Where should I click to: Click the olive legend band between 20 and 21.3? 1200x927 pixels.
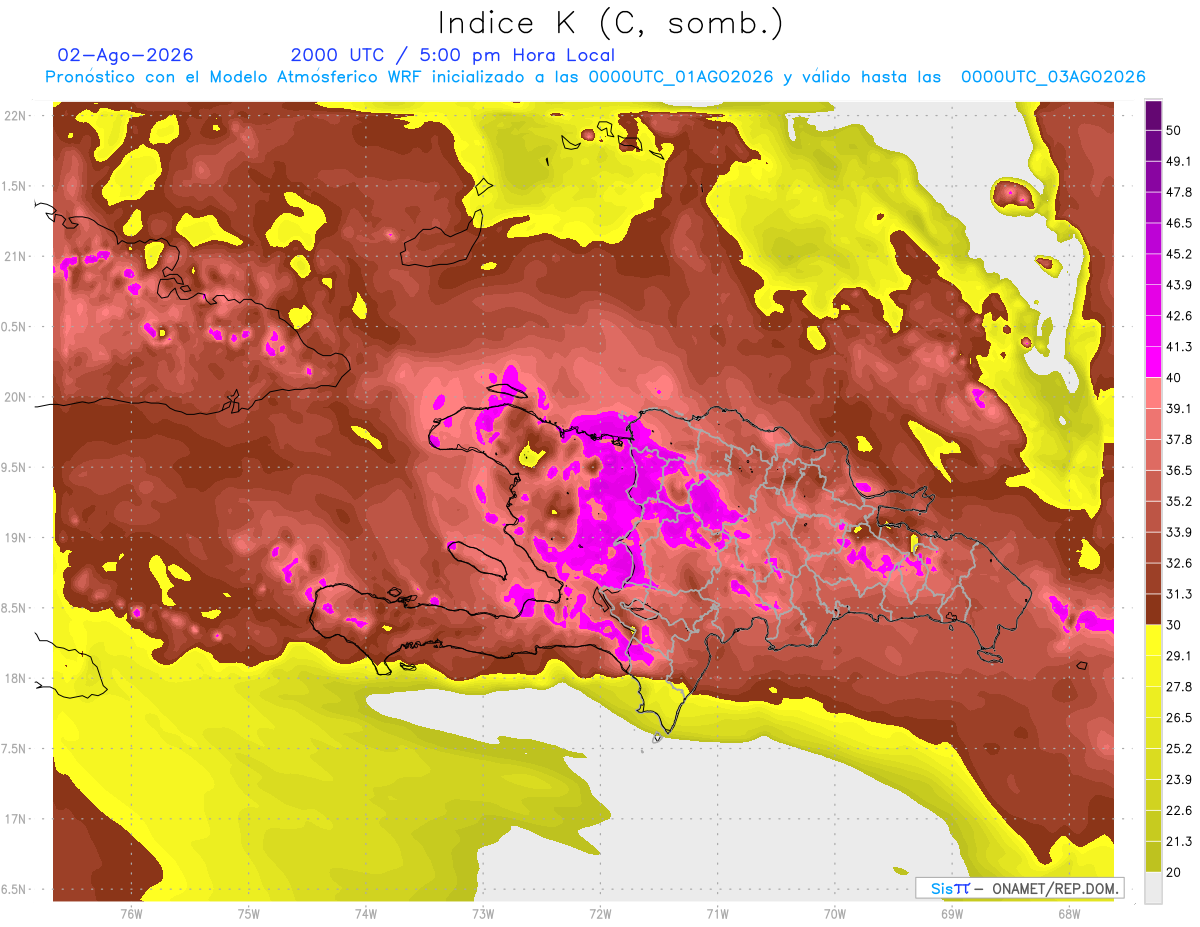(1154, 856)
